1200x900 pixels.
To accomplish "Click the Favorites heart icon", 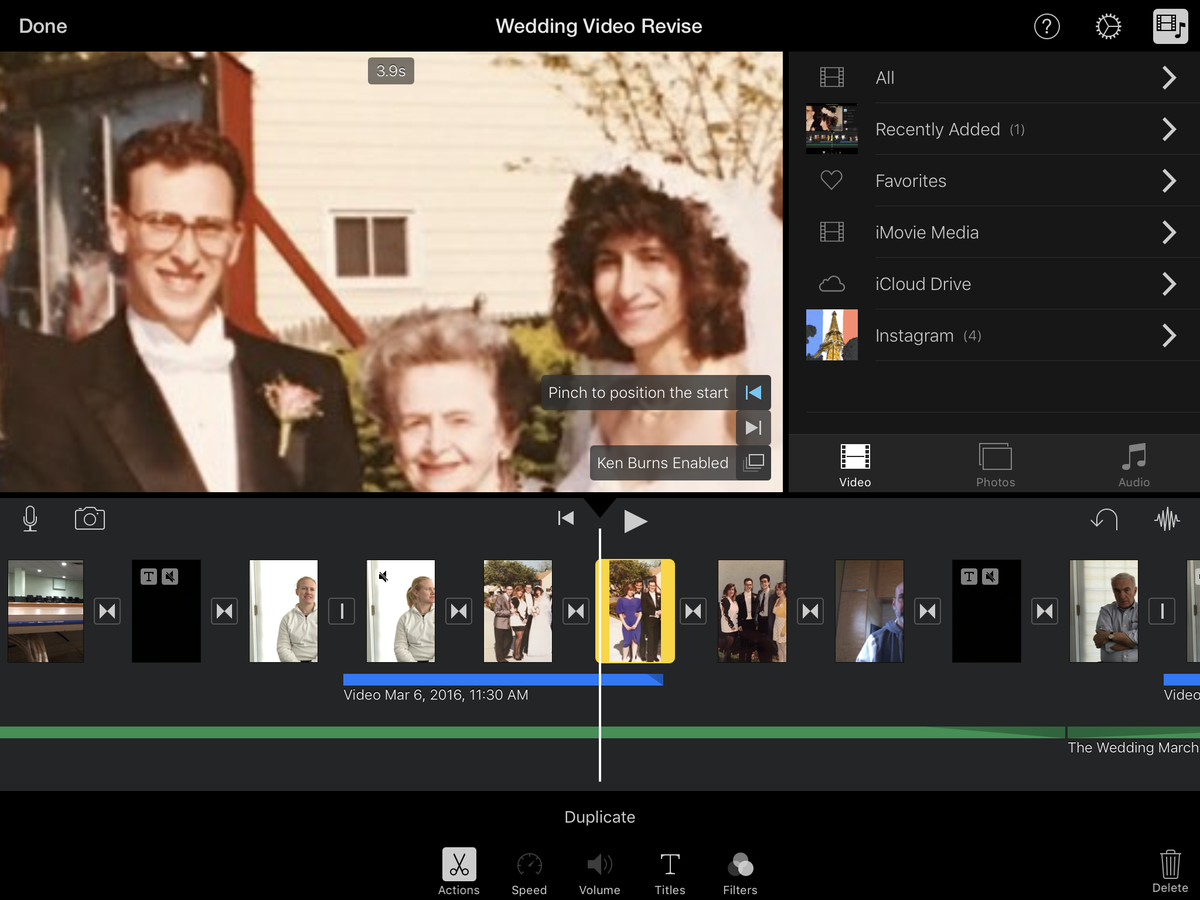I will click(831, 181).
